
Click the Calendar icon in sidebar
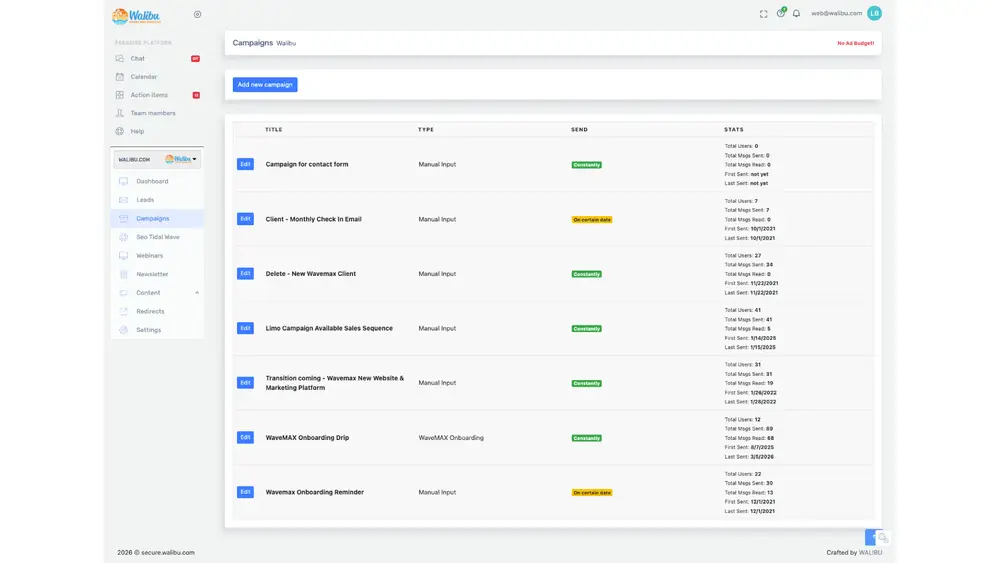119,77
